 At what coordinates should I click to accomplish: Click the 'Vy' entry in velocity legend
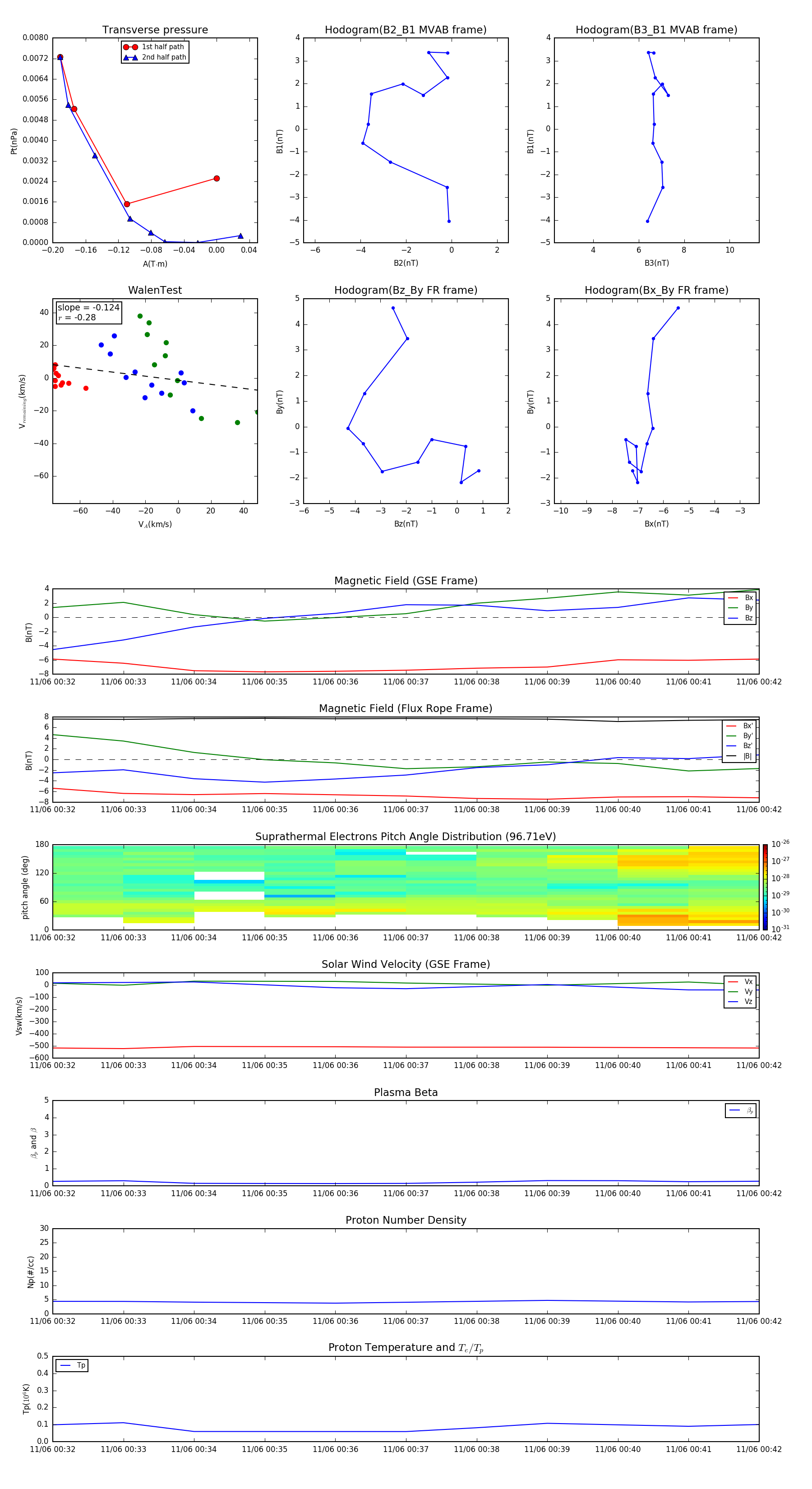point(740,991)
